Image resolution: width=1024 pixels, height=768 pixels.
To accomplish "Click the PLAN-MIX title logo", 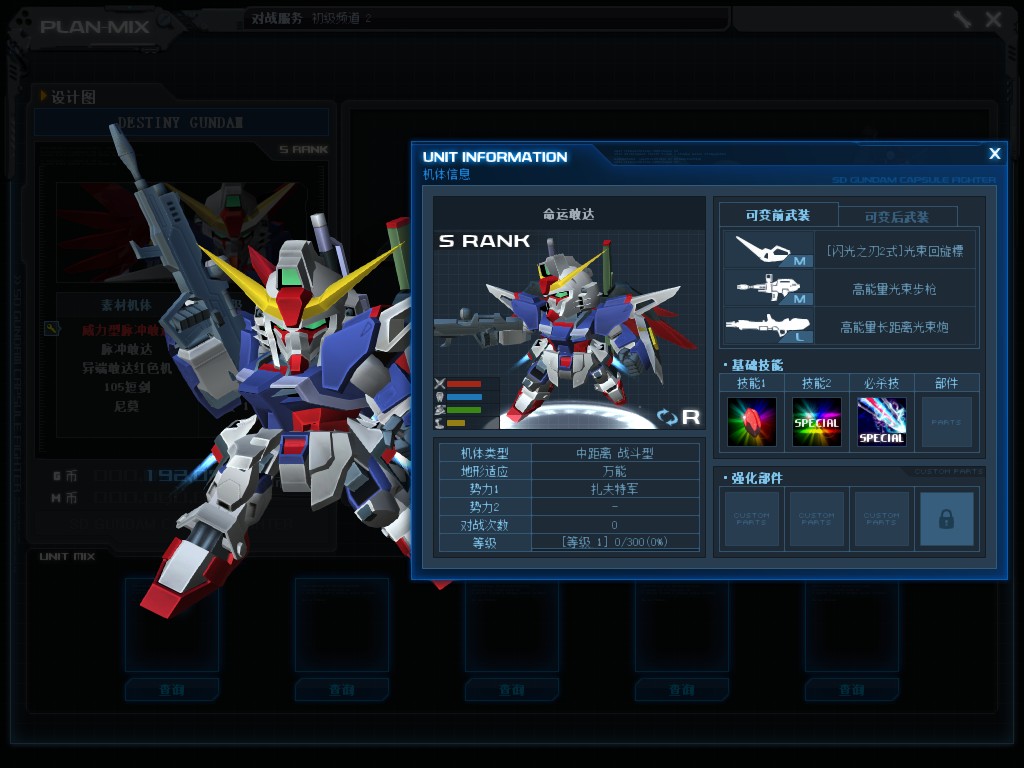I will click(95, 27).
